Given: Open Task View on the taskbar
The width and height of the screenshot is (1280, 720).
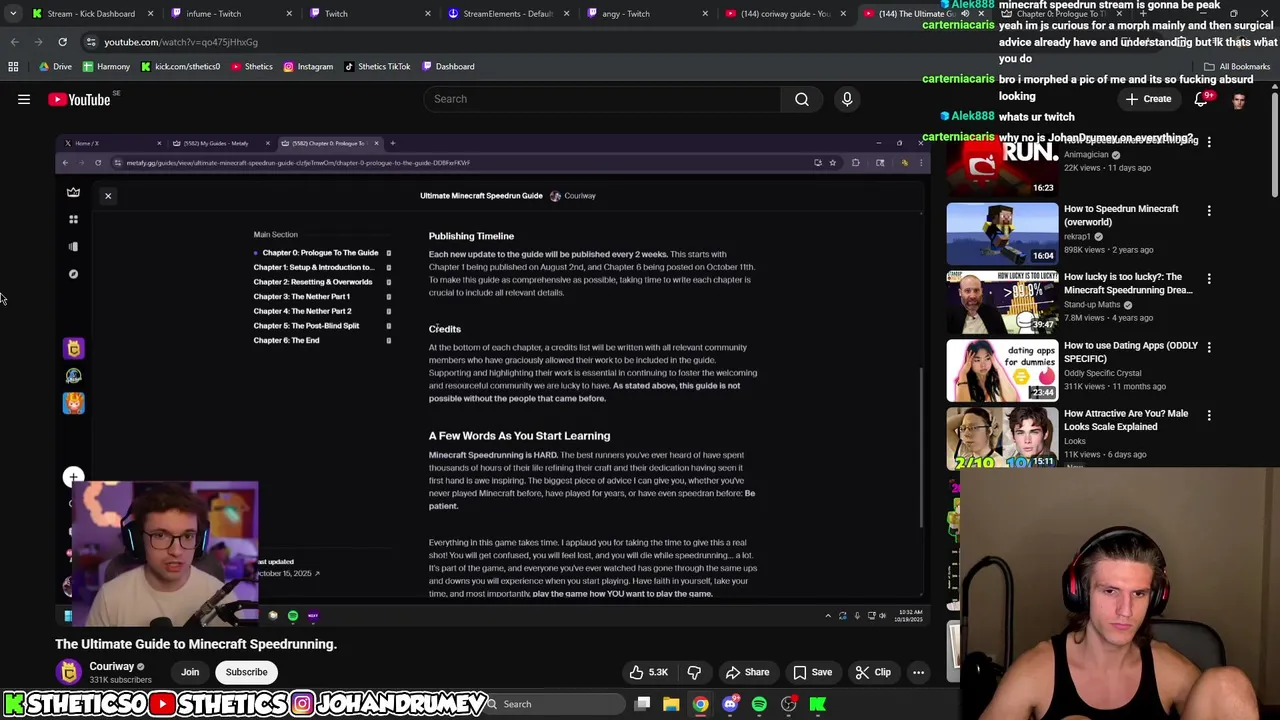Looking at the screenshot, I should 642,704.
